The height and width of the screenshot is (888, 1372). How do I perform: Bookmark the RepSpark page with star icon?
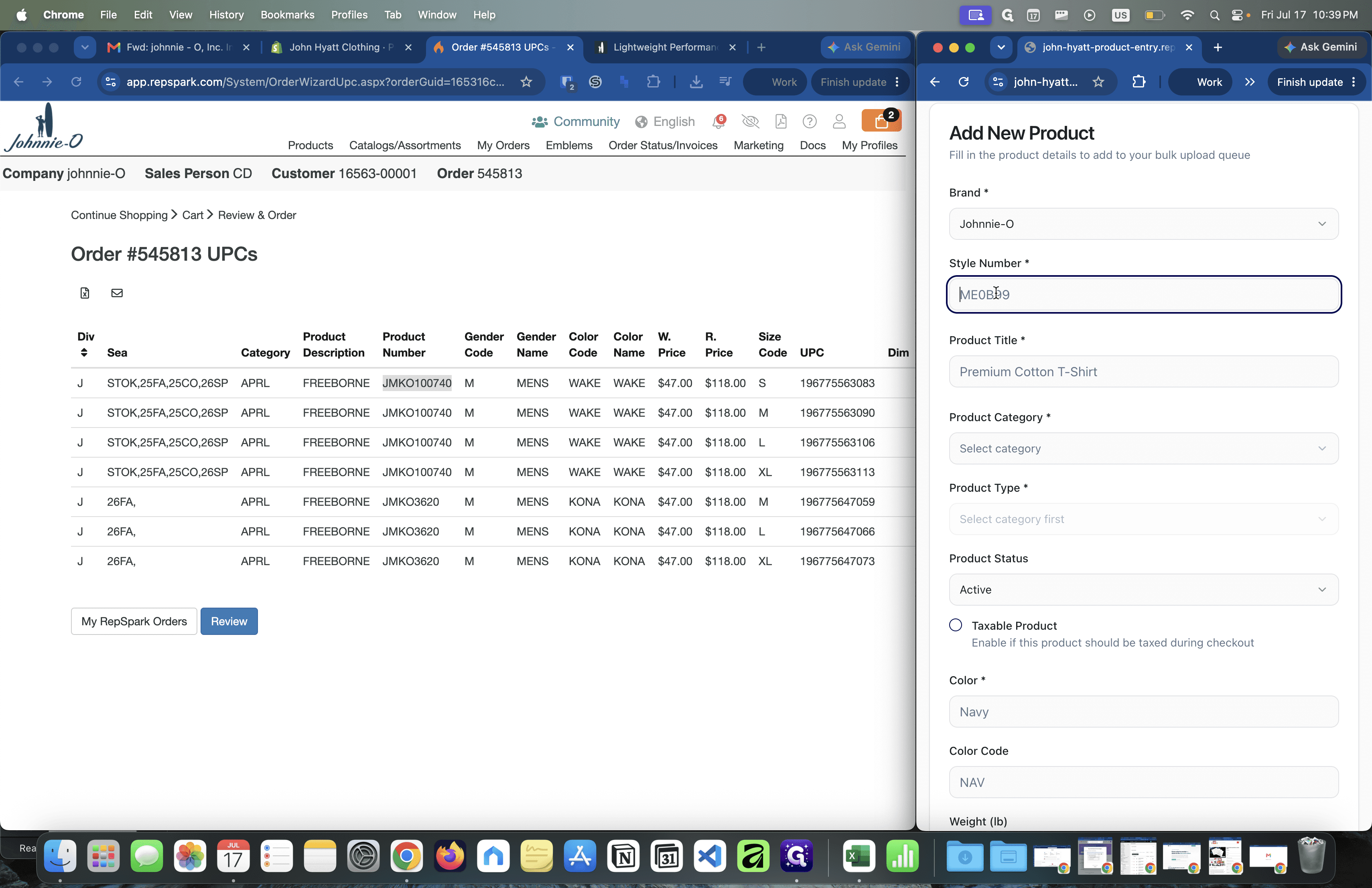[x=526, y=82]
